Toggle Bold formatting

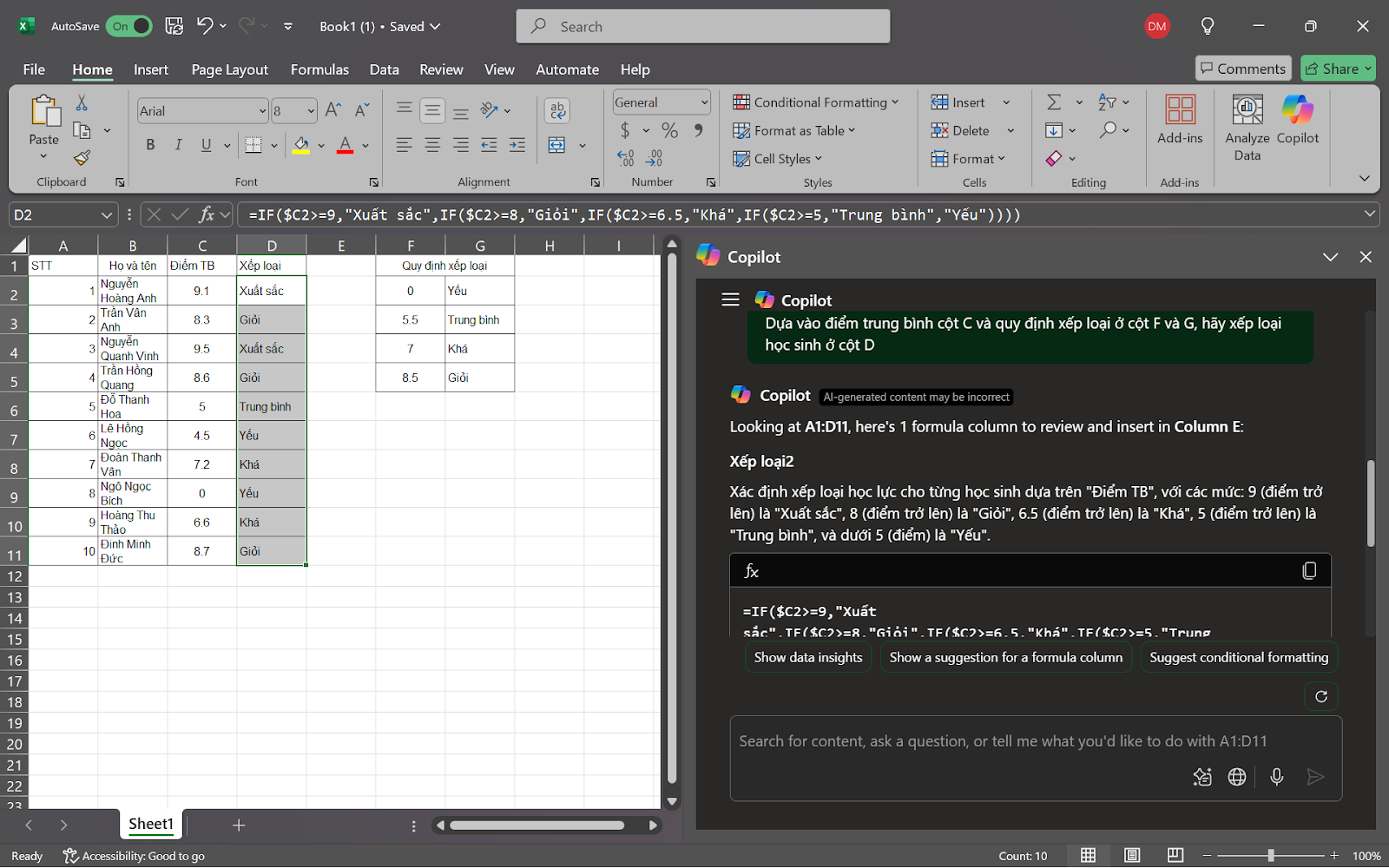point(150,145)
